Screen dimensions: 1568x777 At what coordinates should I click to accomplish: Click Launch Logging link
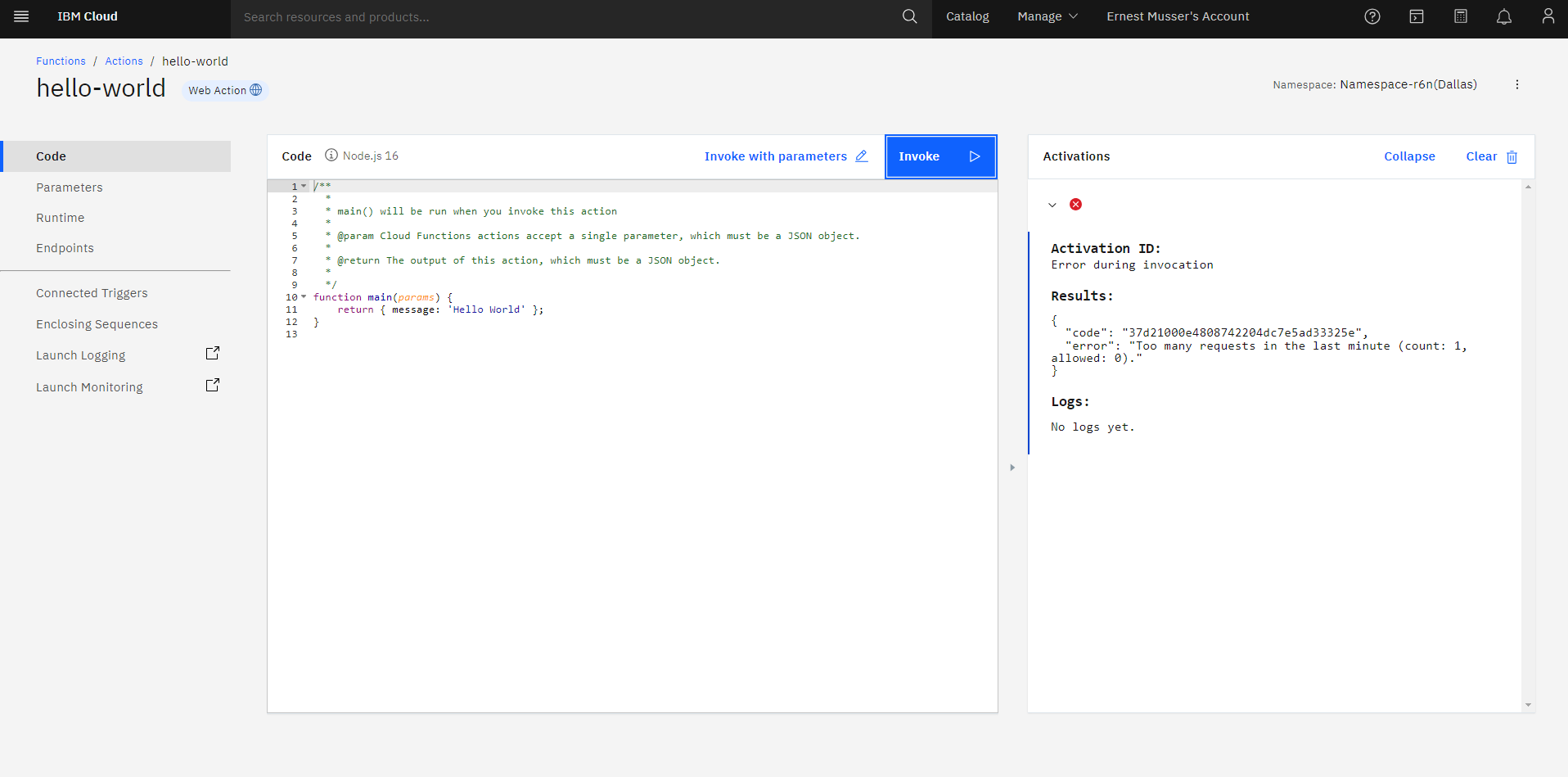click(81, 355)
